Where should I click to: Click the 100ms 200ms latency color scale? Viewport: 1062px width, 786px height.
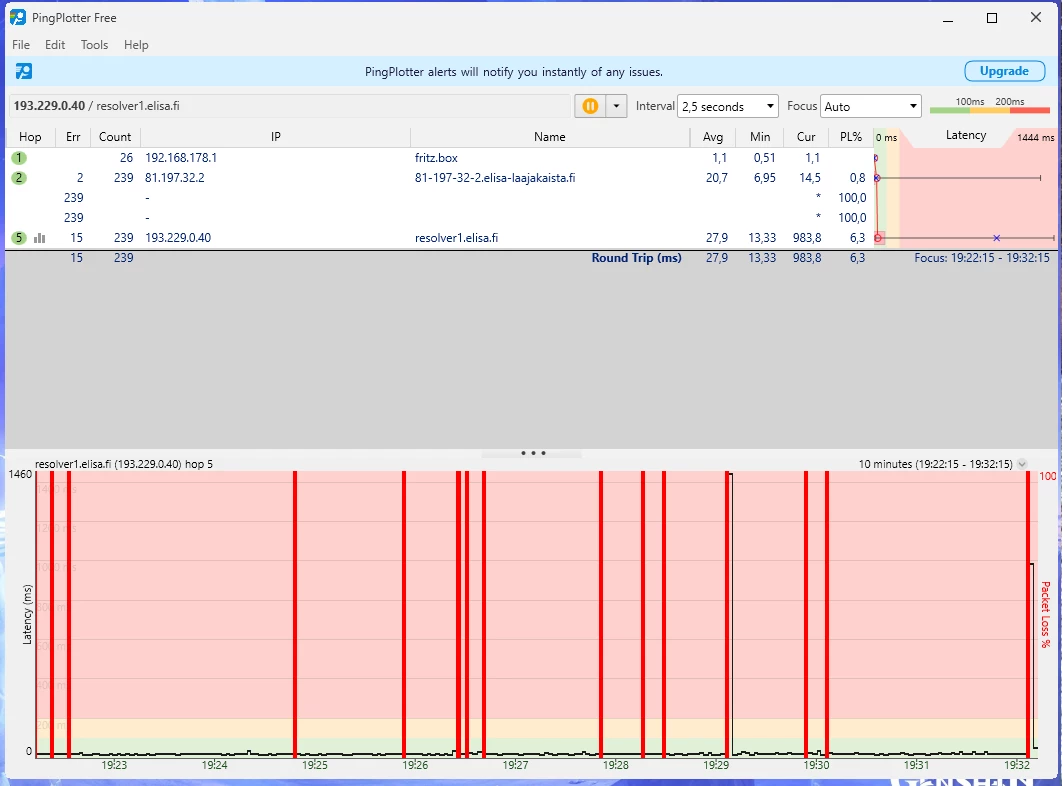coord(989,107)
